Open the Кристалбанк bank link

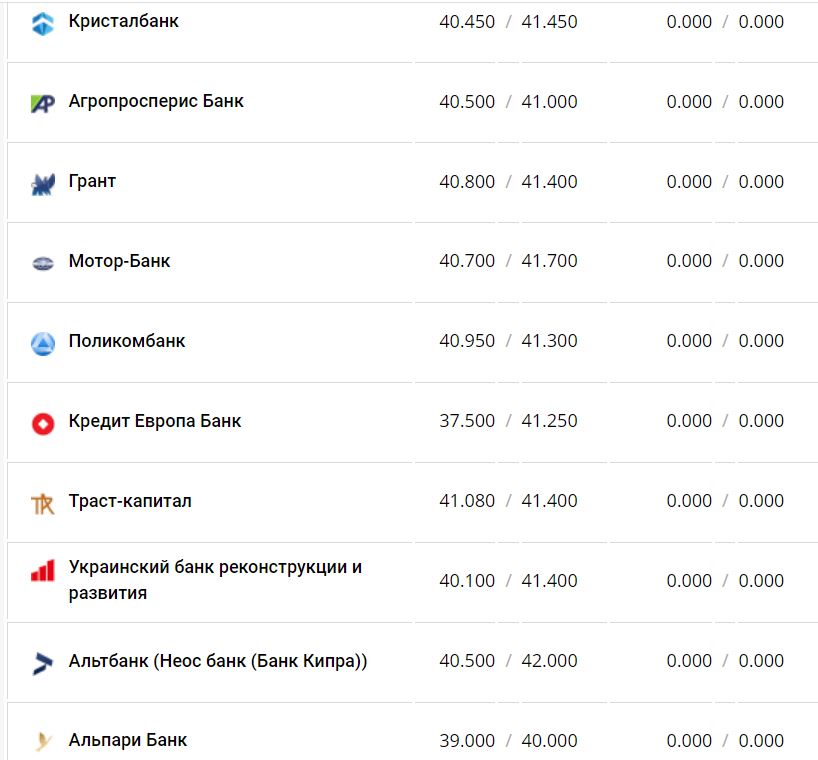coord(124,21)
